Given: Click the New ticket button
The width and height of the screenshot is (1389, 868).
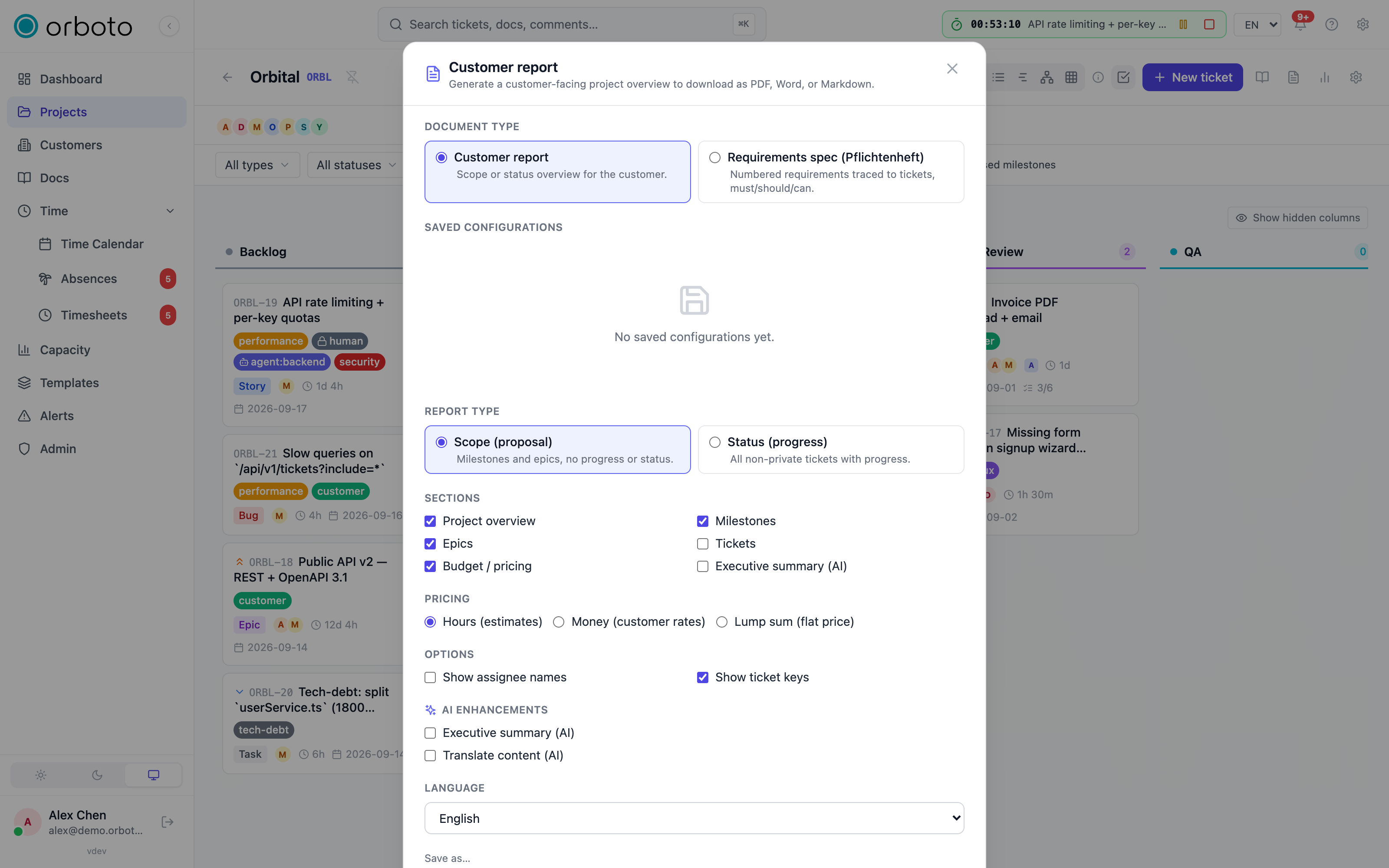Looking at the screenshot, I should click(1192, 77).
